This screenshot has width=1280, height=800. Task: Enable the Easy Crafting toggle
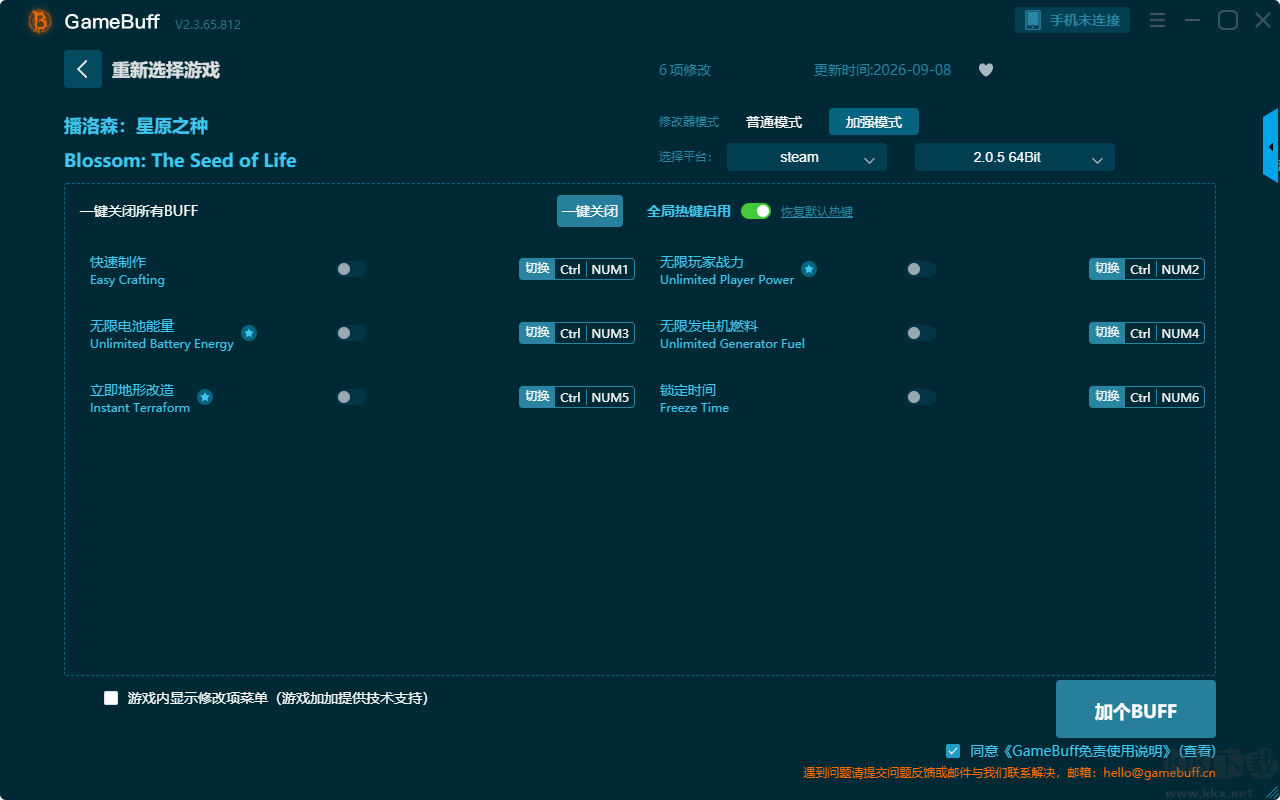coord(351,269)
